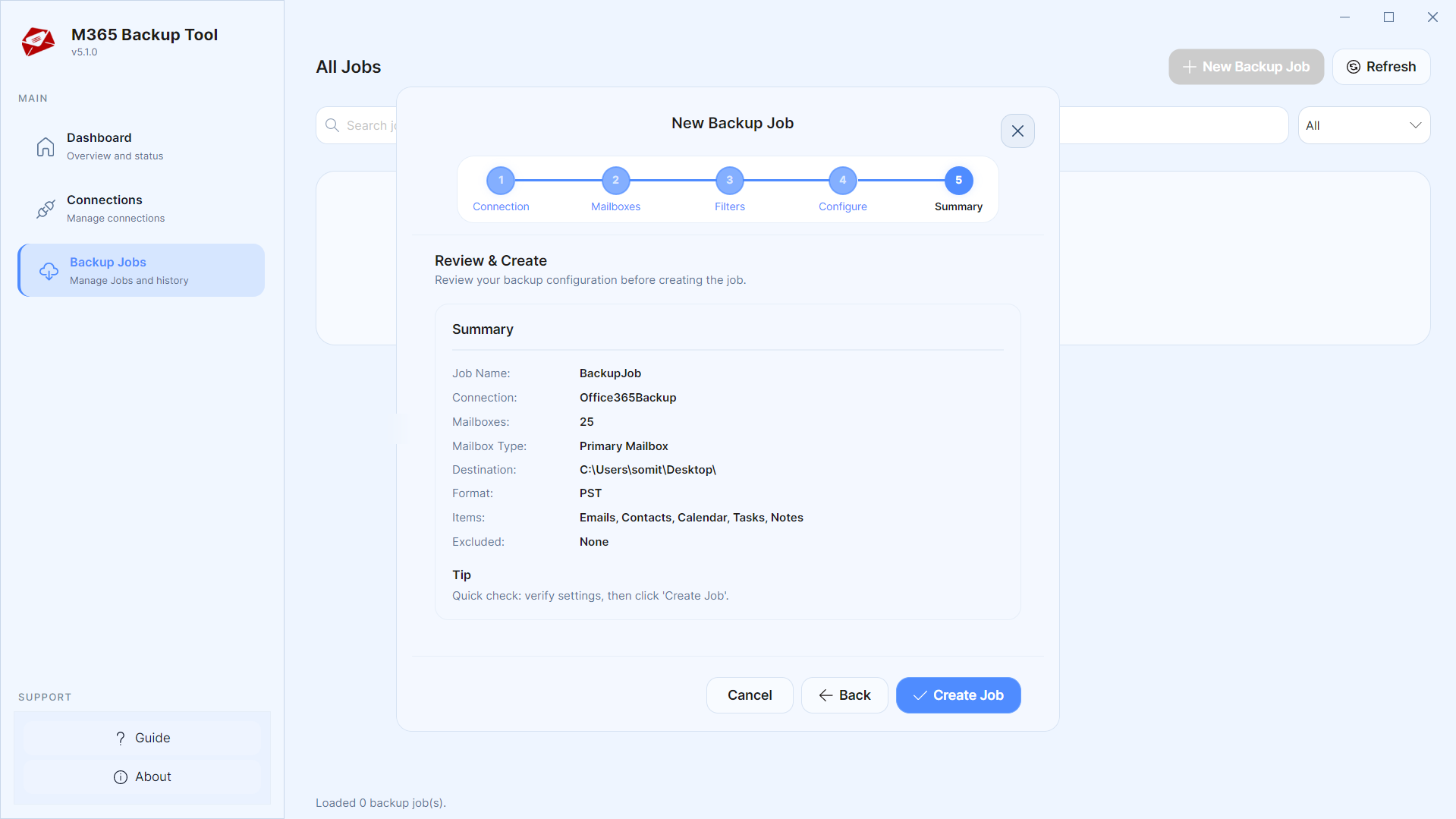The height and width of the screenshot is (819, 1456).
Task: Click the Connection step label
Action: (x=501, y=206)
